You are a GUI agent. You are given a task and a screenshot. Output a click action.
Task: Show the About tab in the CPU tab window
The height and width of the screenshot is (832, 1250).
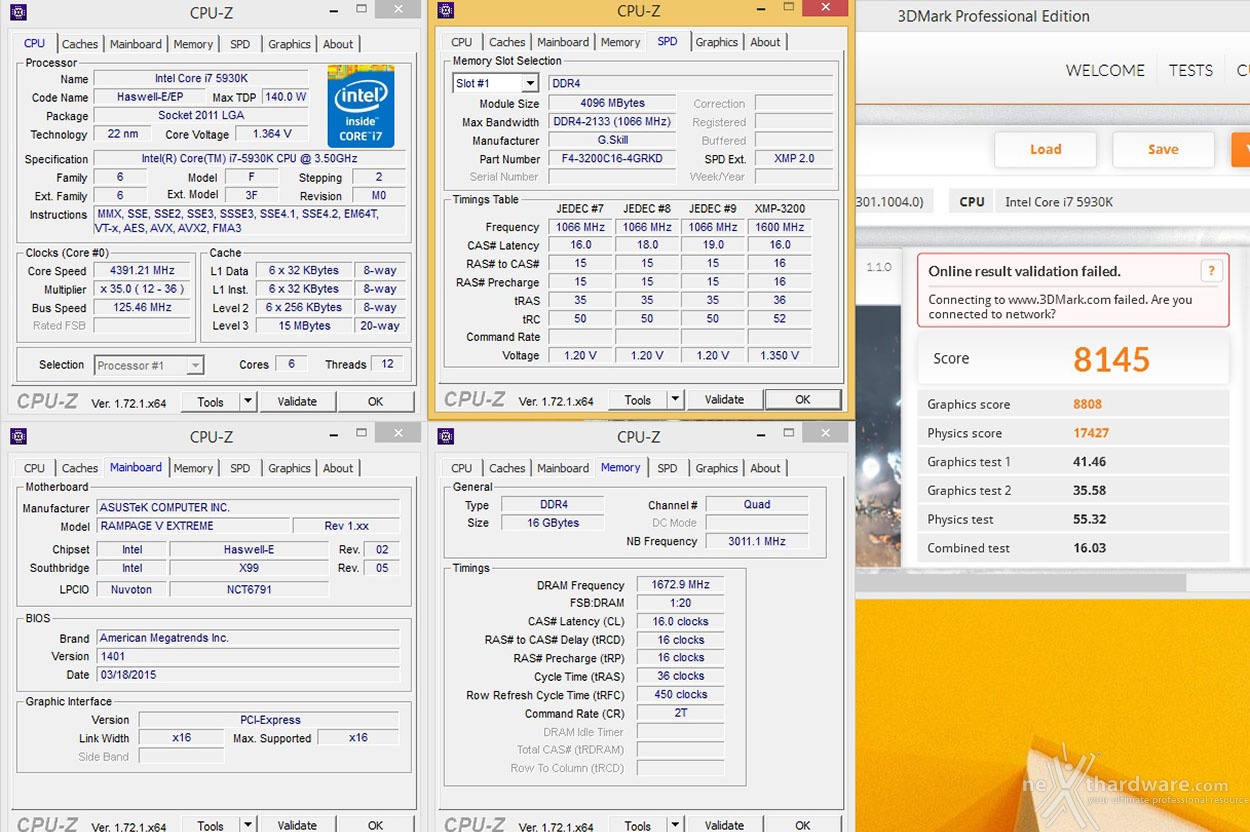[338, 44]
